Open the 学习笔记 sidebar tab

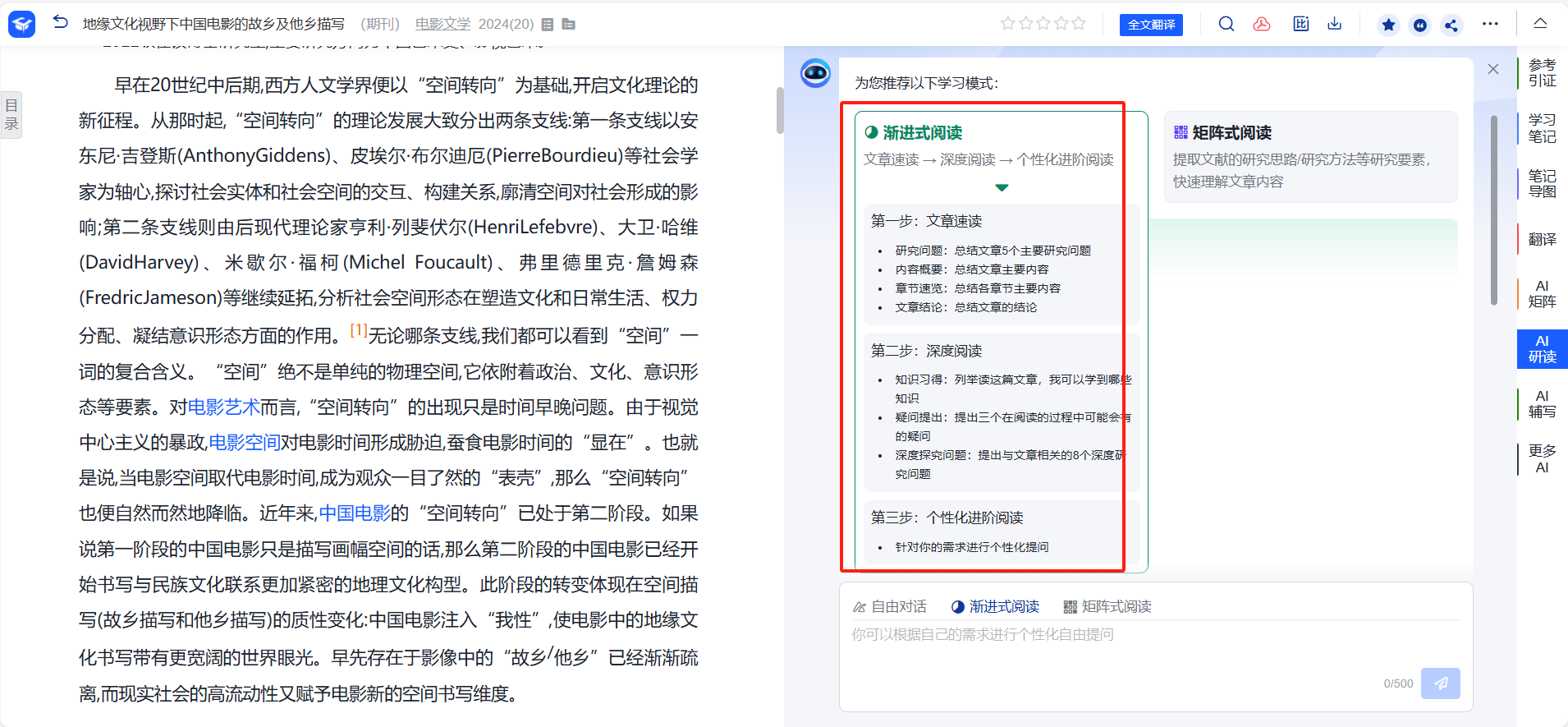point(1542,128)
